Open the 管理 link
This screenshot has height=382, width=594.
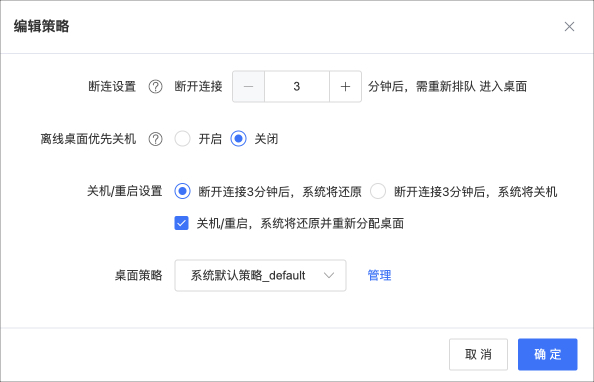[x=379, y=275]
